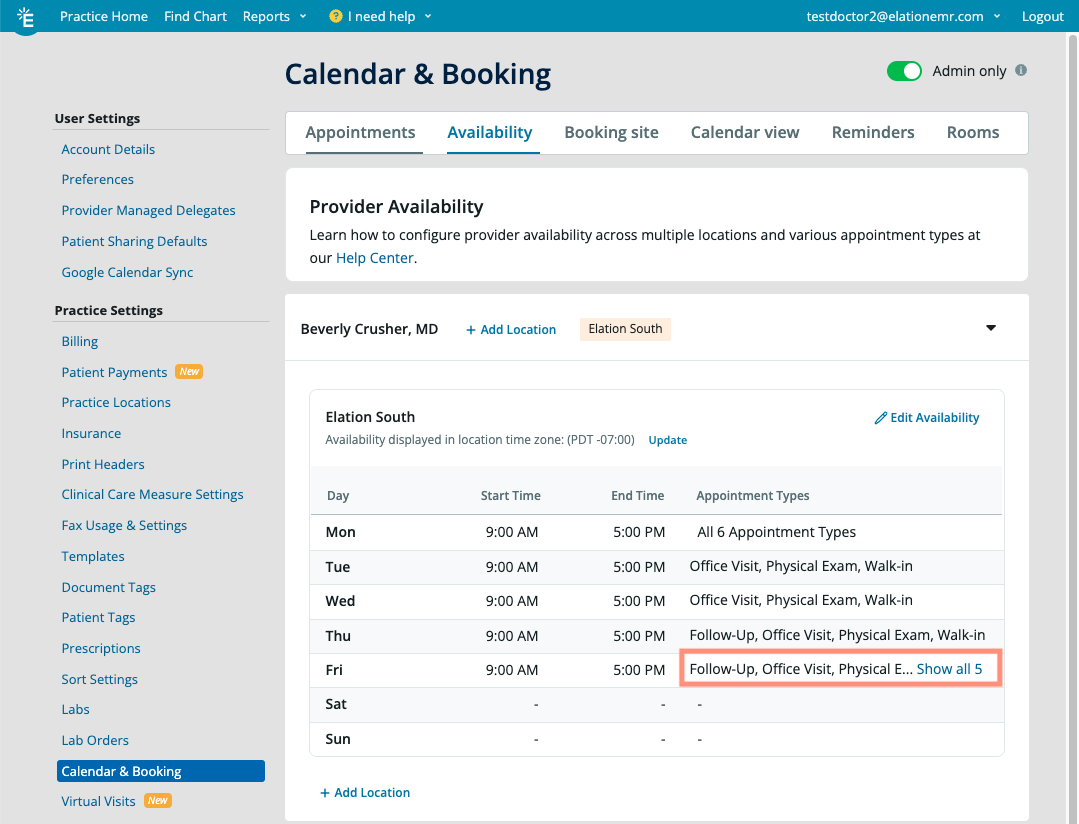Switch to the Appointments tab
This screenshot has height=824, width=1079.
pos(360,132)
